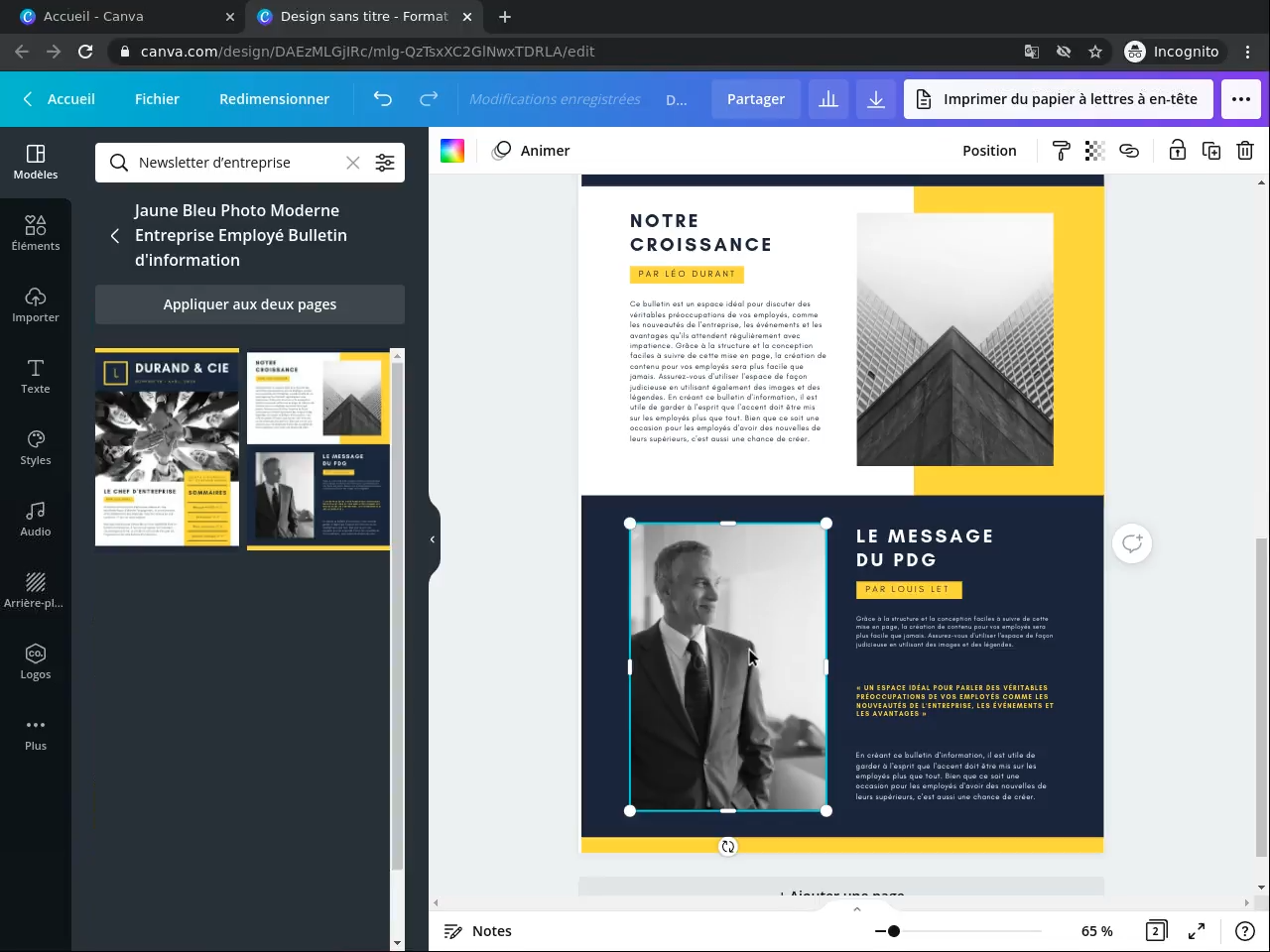Click the design title field 'D...'
Screen dimensions: 1270x952
coord(677,99)
